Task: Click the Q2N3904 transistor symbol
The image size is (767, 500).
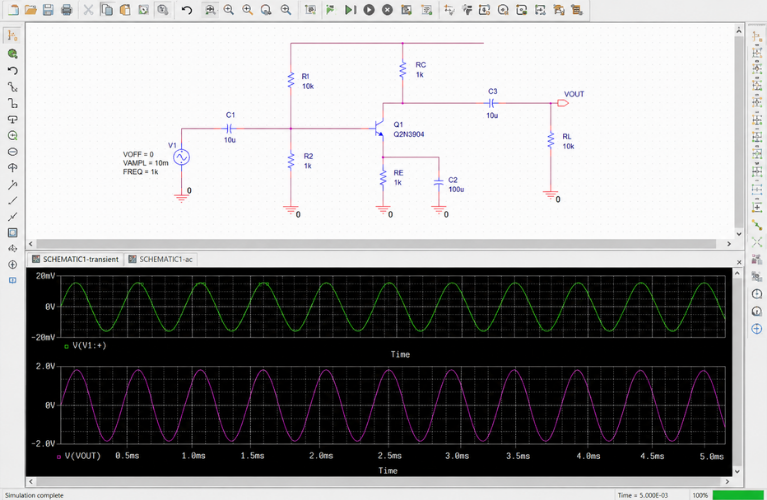Action: [378, 129]
